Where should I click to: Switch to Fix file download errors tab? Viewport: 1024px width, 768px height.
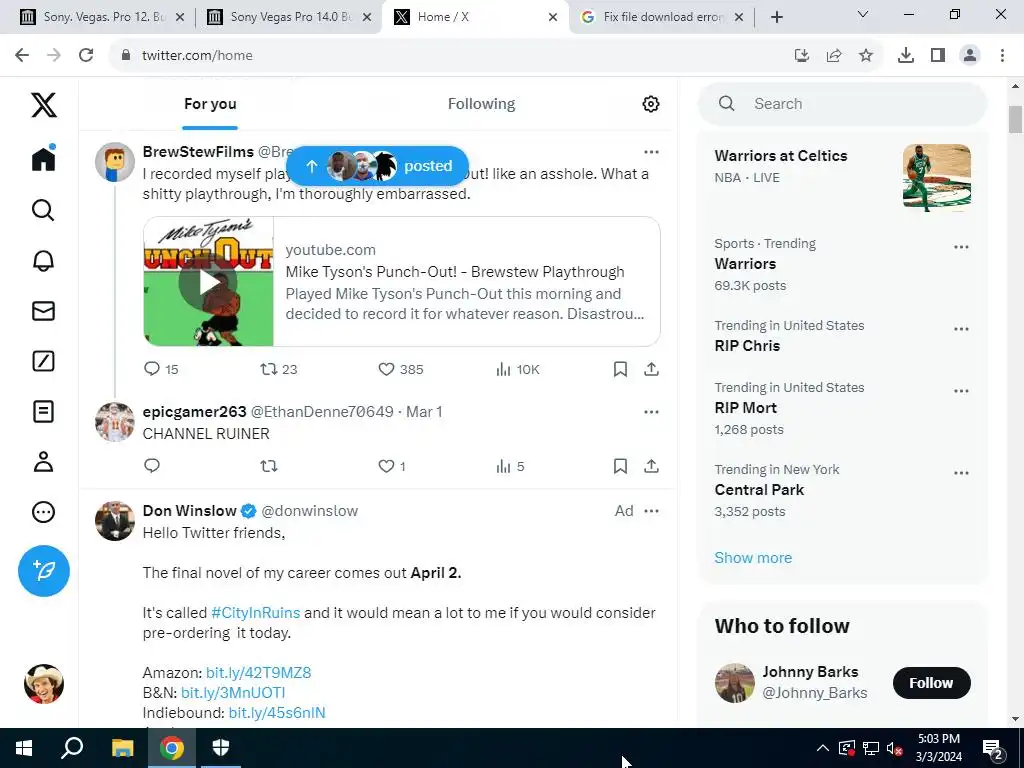662,17
